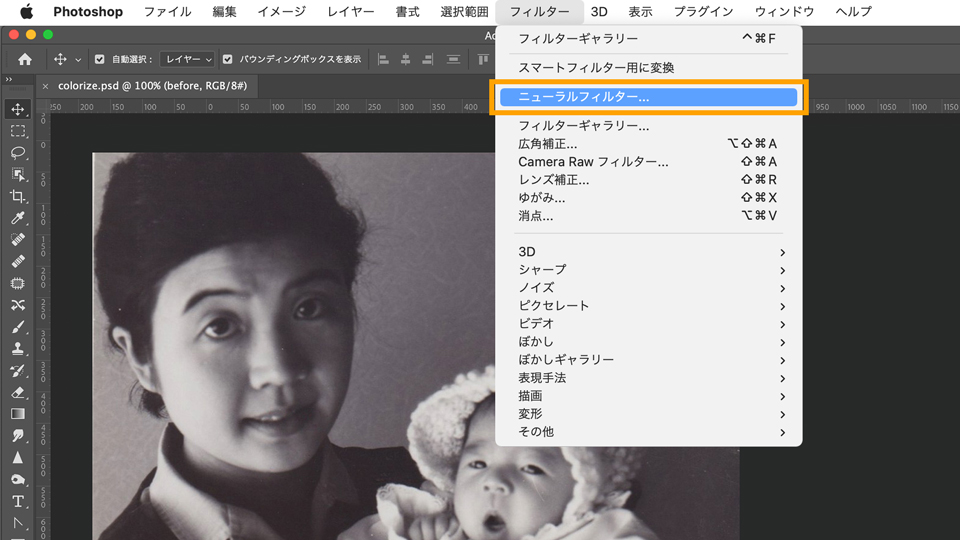Choose フィルターギャラリー entry with ⌃⌘F shortcut
The height and width of the screenshot is (540, 960).
click(648, 39)
